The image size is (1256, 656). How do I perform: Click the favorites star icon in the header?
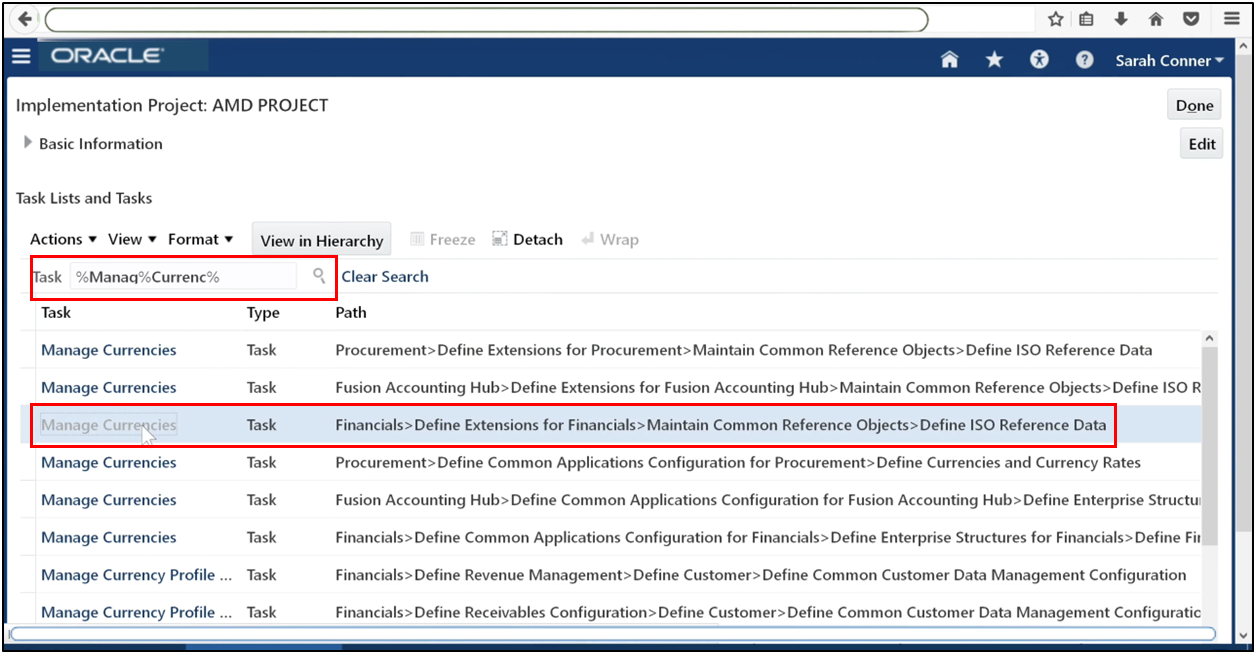(x=993, y=60)
